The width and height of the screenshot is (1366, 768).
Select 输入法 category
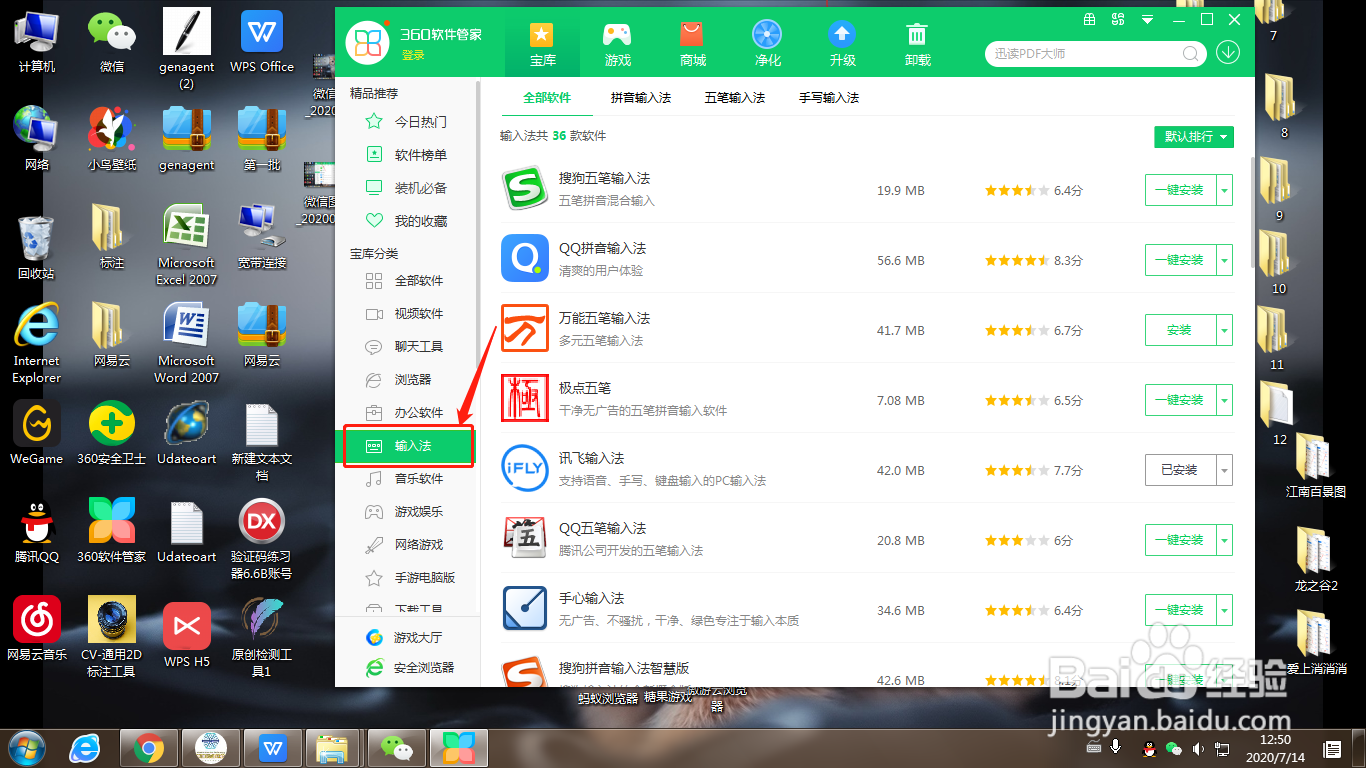coord(408,446)
